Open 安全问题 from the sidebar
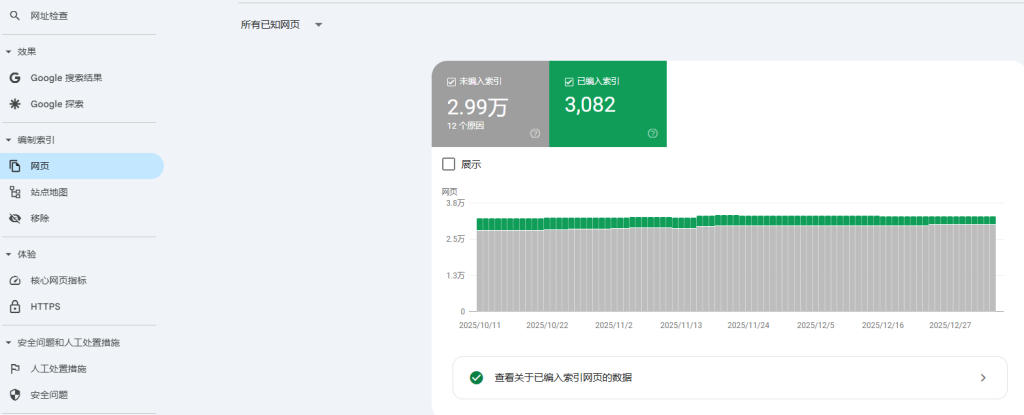This screenshot has height=415, width=1024. (x=49, y=394)
